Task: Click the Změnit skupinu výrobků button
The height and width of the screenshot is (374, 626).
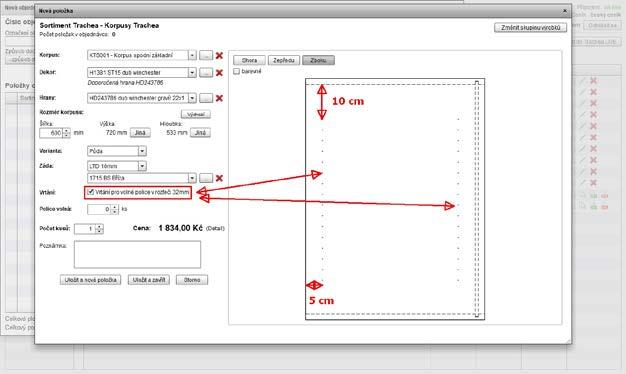Action: point(531,28)
